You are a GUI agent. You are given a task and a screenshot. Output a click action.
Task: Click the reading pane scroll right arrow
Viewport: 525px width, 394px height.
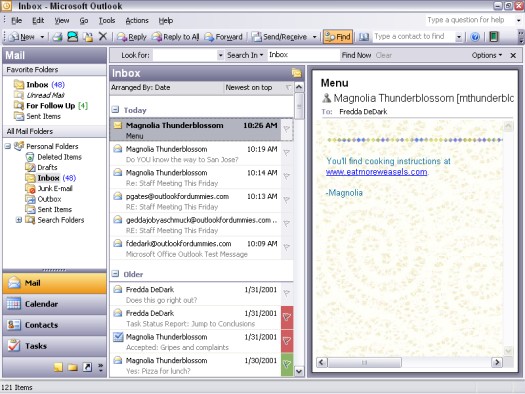[497, 362]
